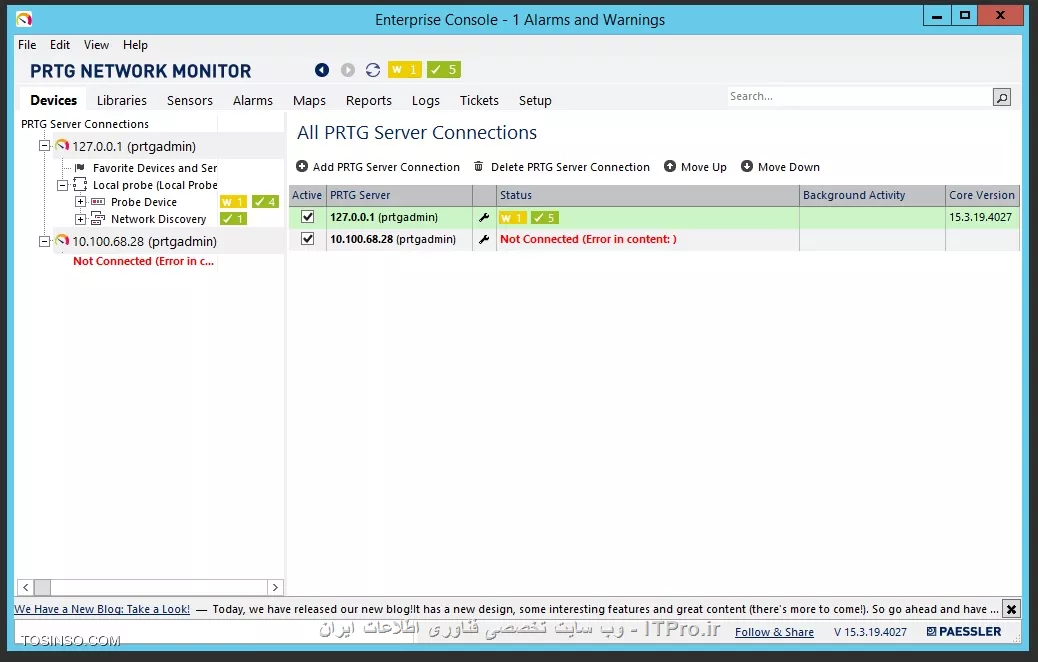
Task: Click the PRTG app icon in the title bar
Action: tap(24, 19)
